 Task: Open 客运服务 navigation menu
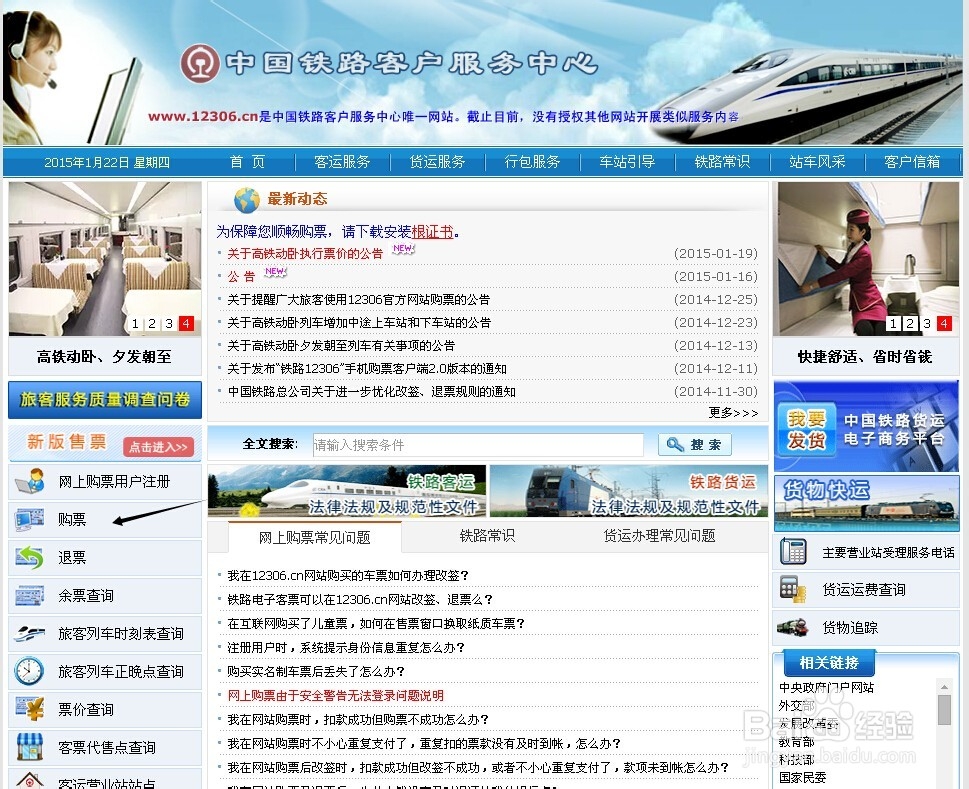coord(342,162)
